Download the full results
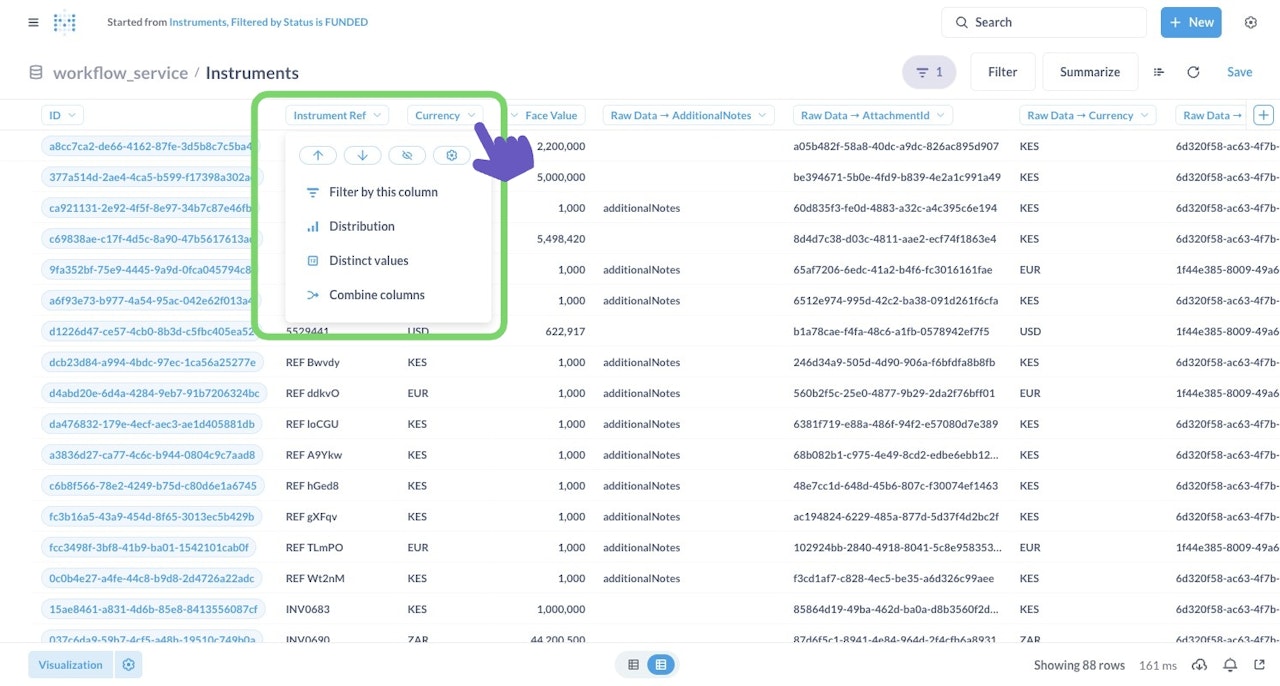This screenshot has height=686, width=1280. point(1199,665)
